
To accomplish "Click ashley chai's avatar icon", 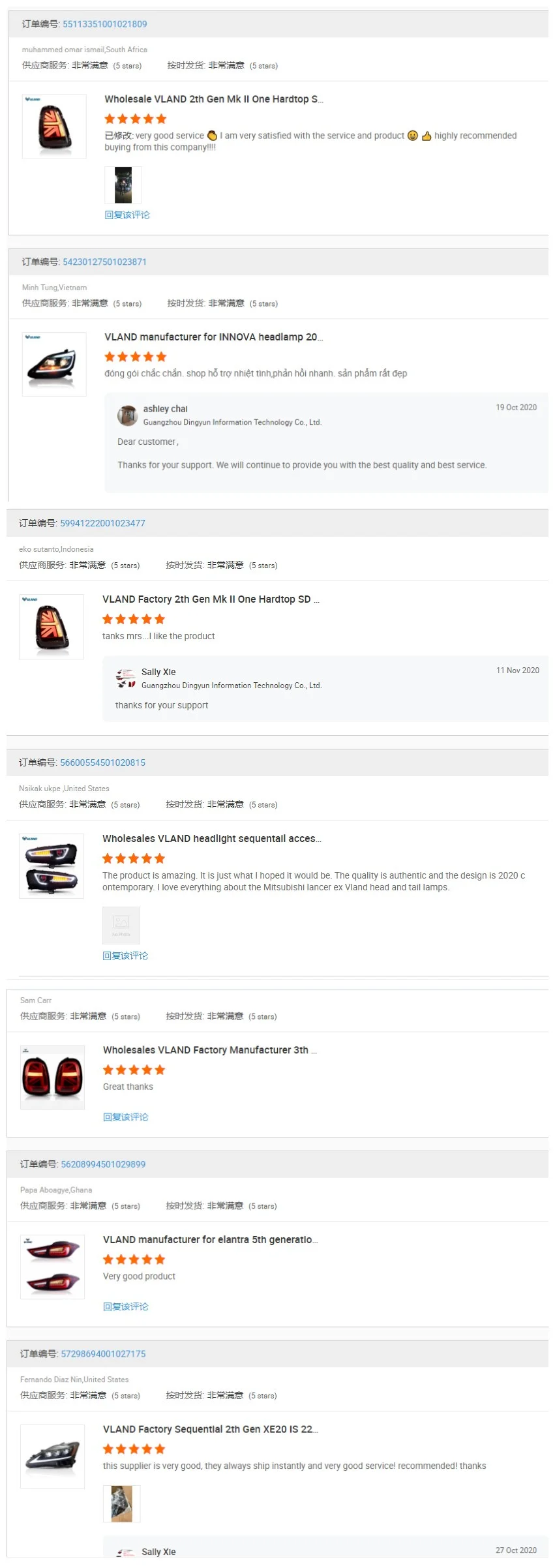I will [x=127, y=415].
